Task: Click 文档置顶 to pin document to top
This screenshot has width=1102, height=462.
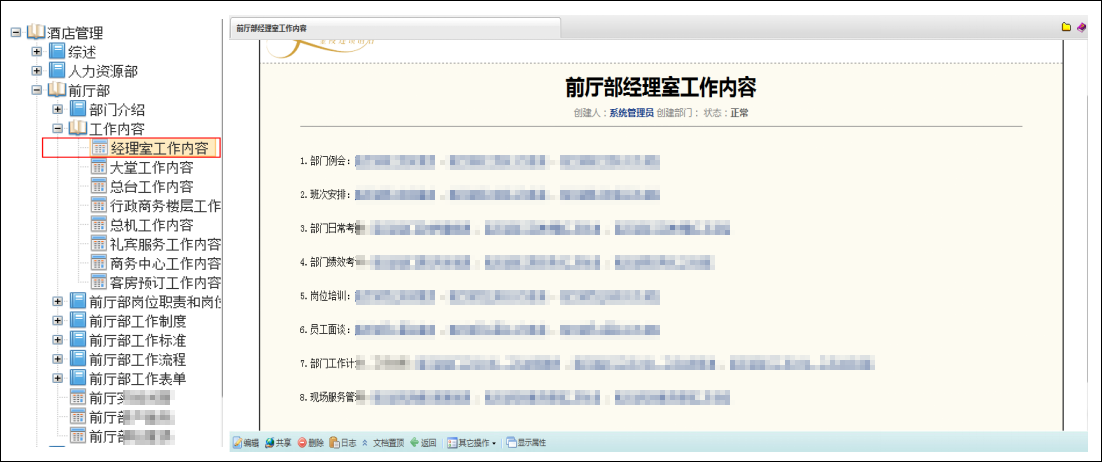Action: 387,442
